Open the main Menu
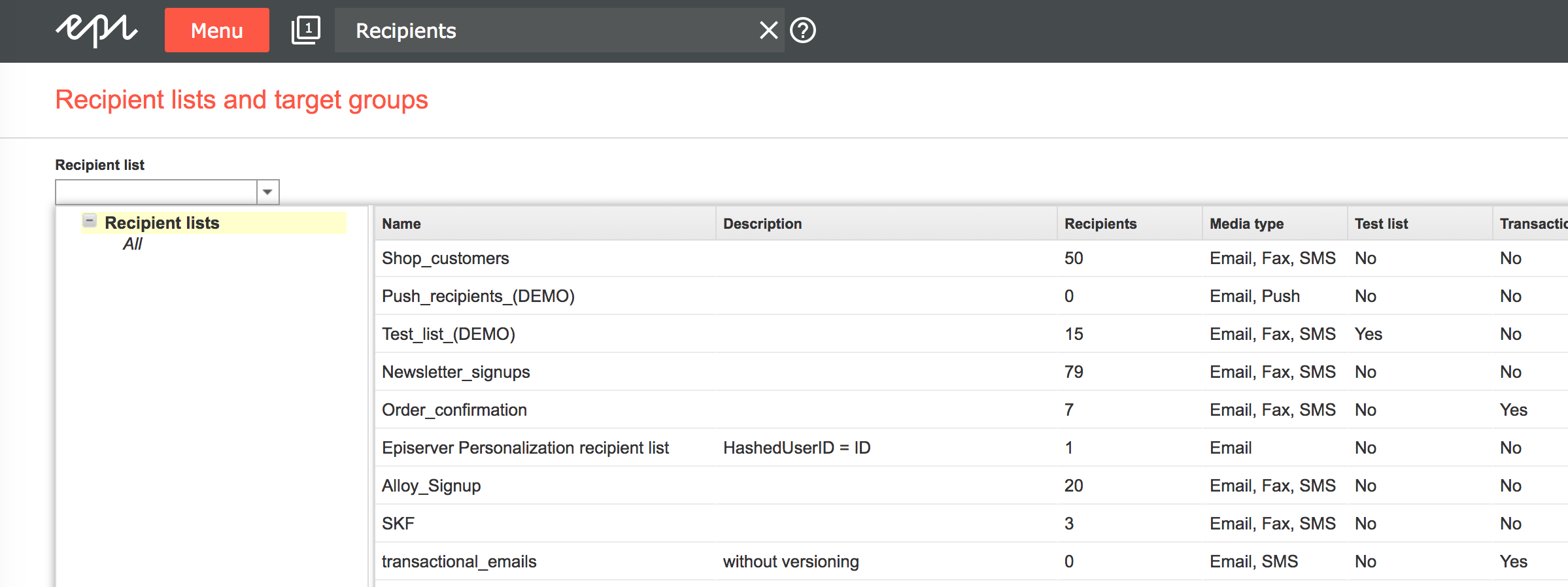Viewport: 1568px width, 587px height. (216, 31)
